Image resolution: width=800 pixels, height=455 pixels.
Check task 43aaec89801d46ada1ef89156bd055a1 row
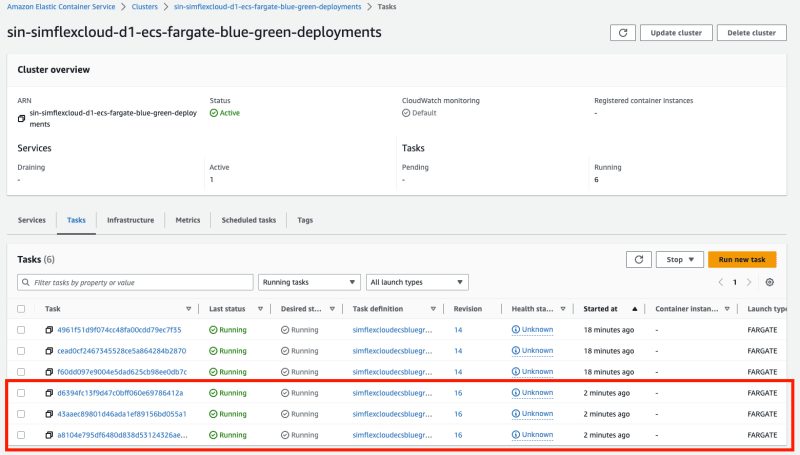[x=21, y=414]
